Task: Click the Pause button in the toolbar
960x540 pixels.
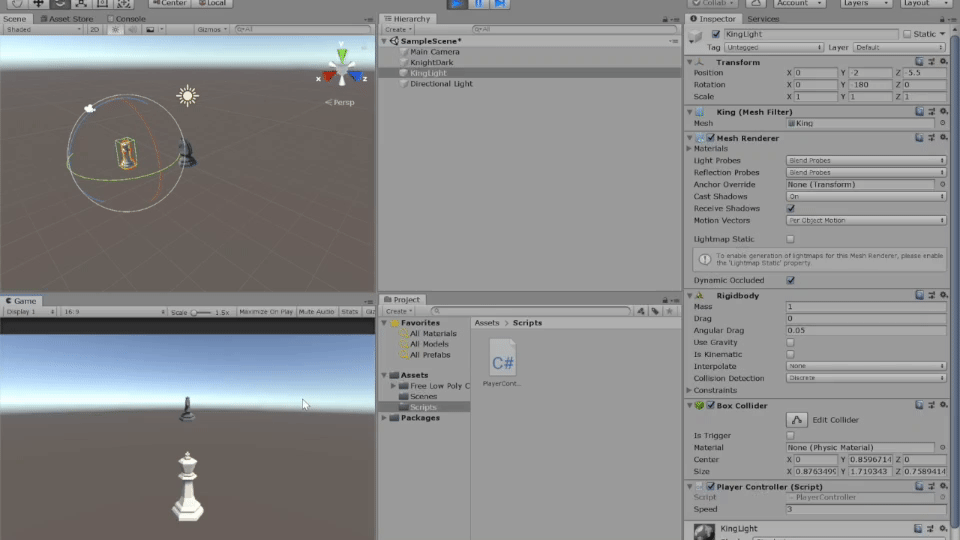Action: tap(478, 4)
